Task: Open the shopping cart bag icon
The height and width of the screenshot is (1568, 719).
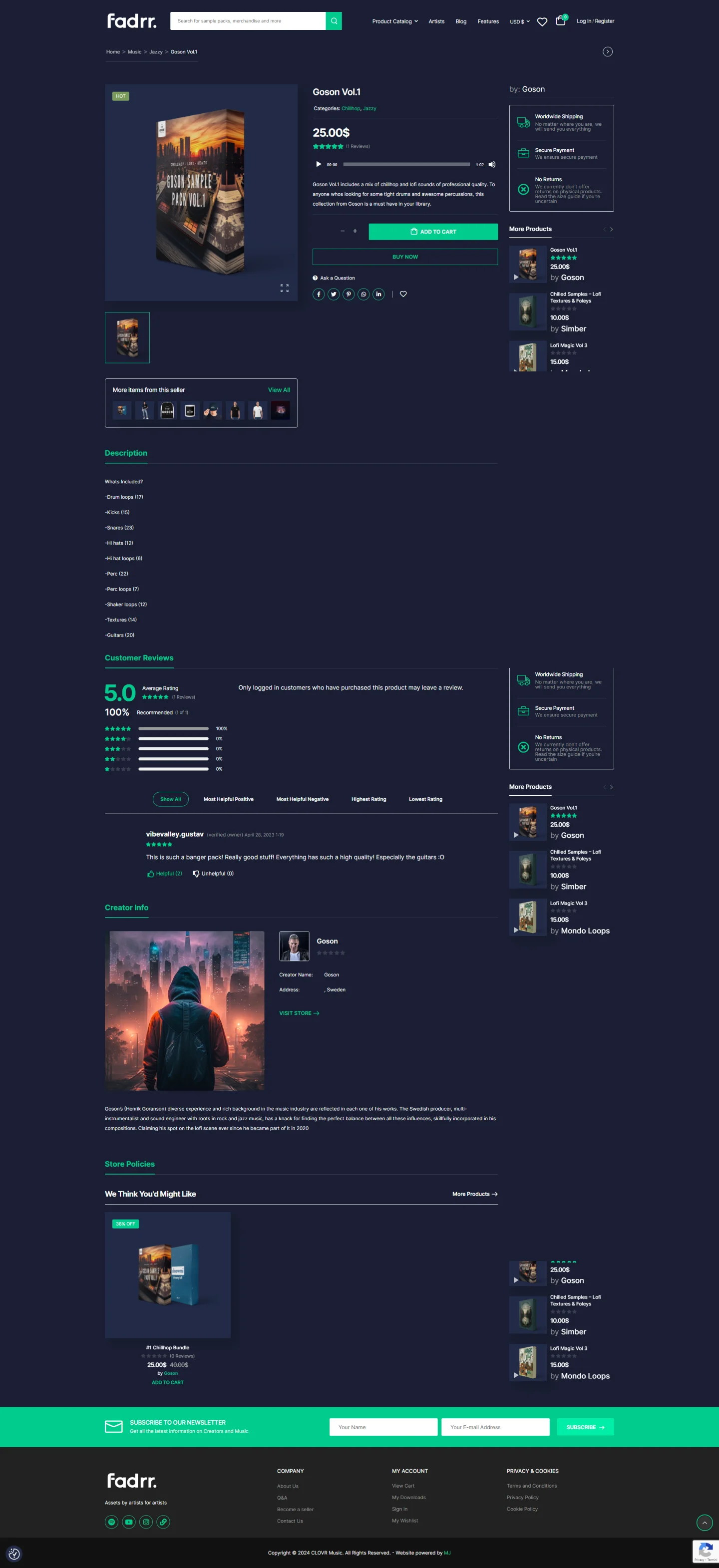Action: click(561, 20)
